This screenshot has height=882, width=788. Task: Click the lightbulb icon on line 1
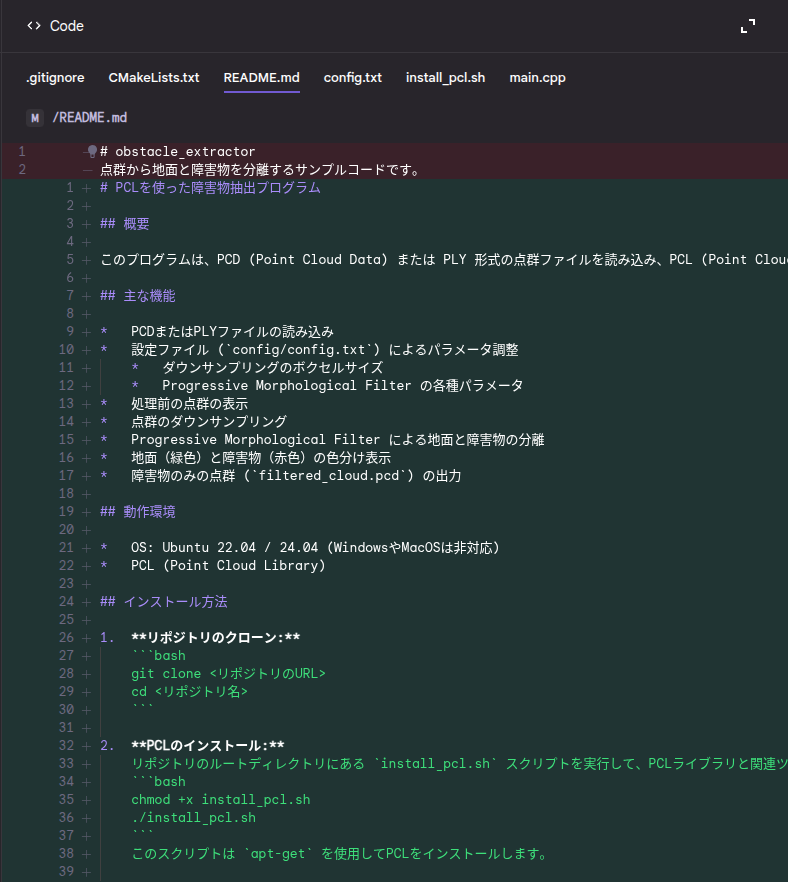(x=92, y=151)
